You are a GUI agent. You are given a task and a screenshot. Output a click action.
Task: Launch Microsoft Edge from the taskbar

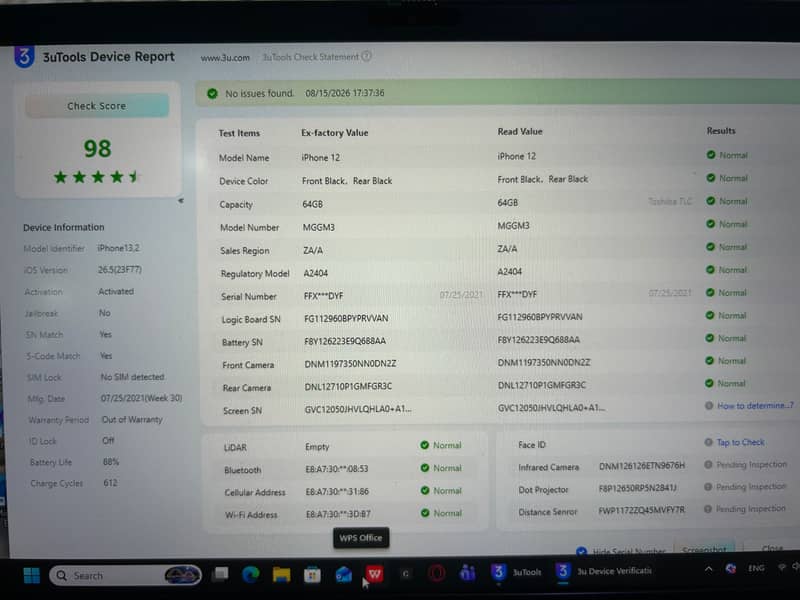click(x=251, y=575)
